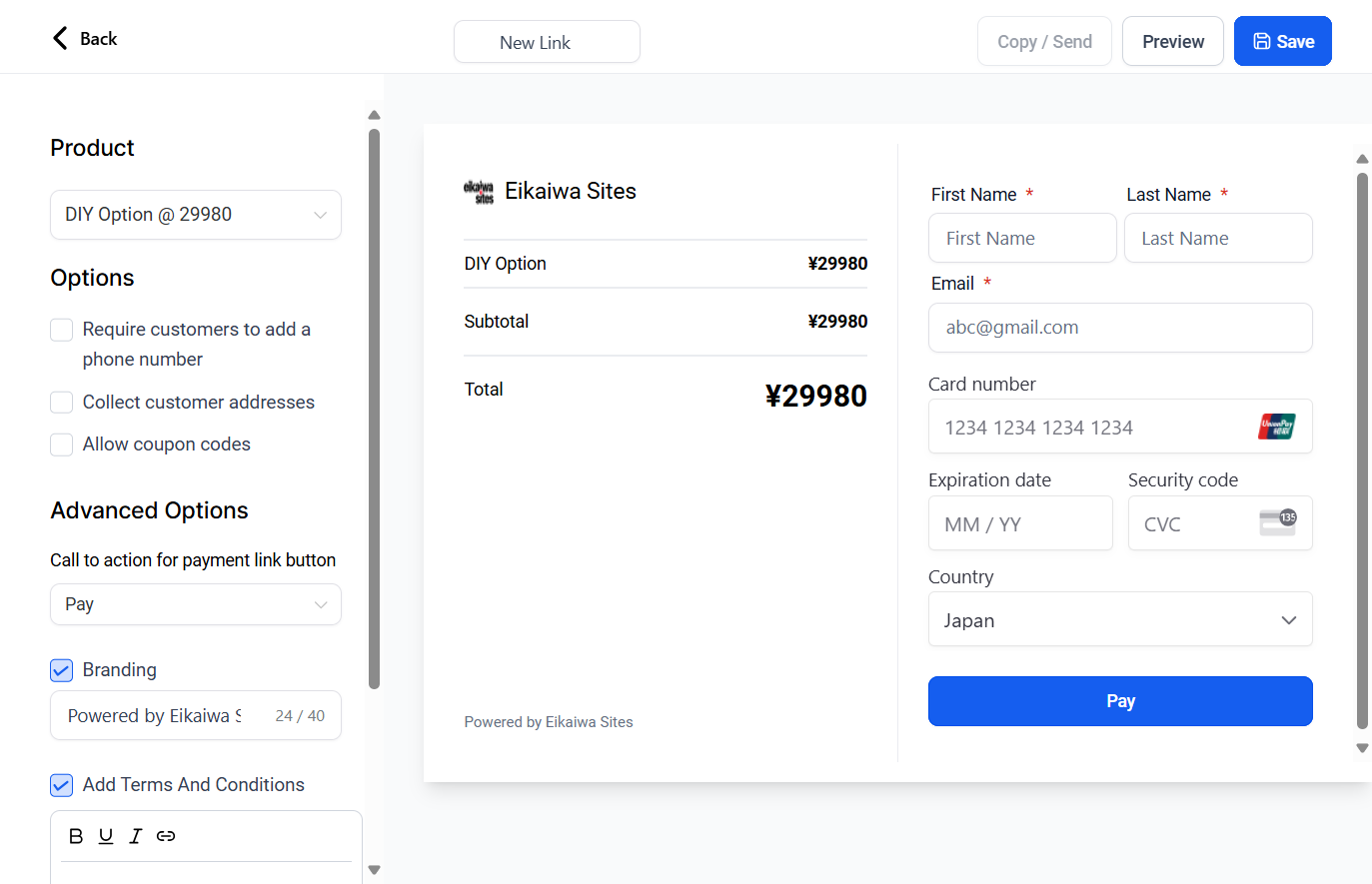
Task: Enable require phone number checkbox
Action: pos(62,330)
